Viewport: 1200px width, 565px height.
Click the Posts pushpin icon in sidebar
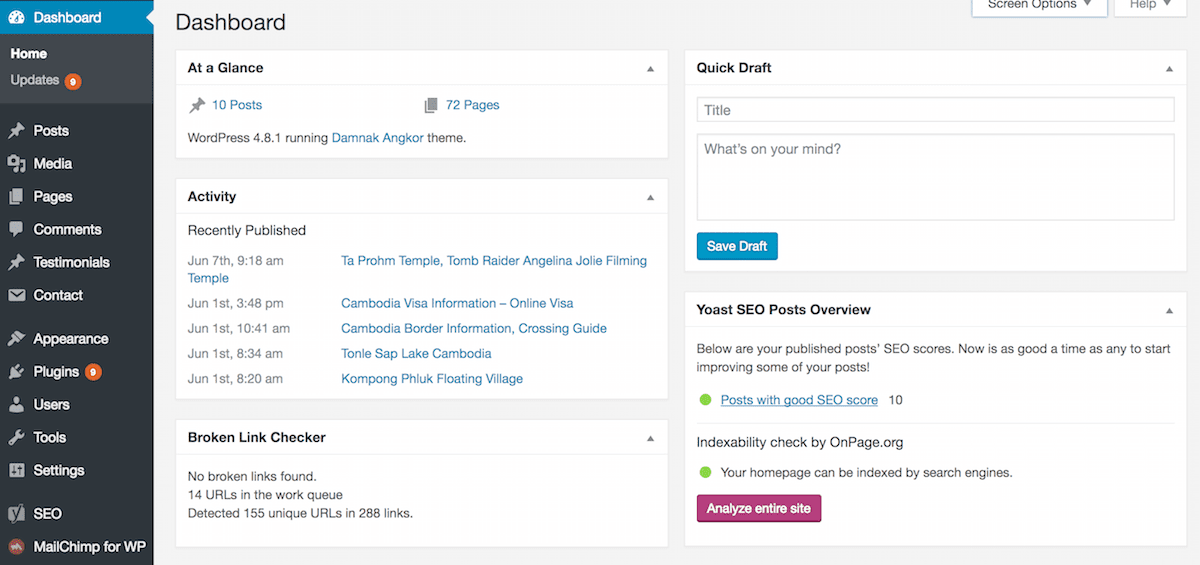(x=16, y=131)
